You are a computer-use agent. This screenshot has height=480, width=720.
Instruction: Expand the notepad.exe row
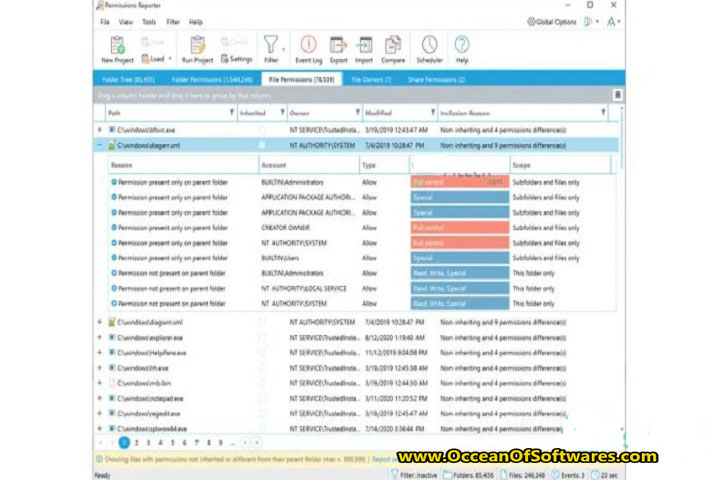(100, 398)
